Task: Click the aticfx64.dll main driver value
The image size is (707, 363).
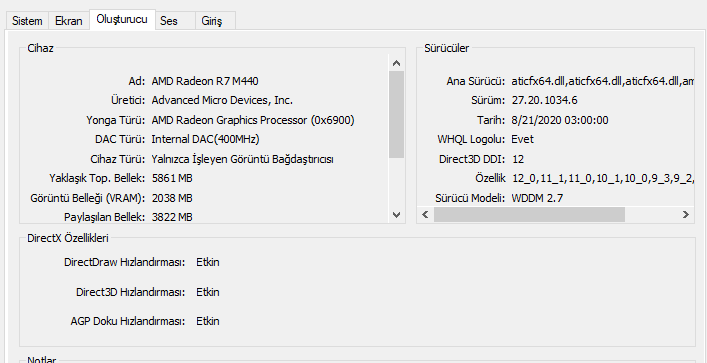Action: click(x=602, y=81)
